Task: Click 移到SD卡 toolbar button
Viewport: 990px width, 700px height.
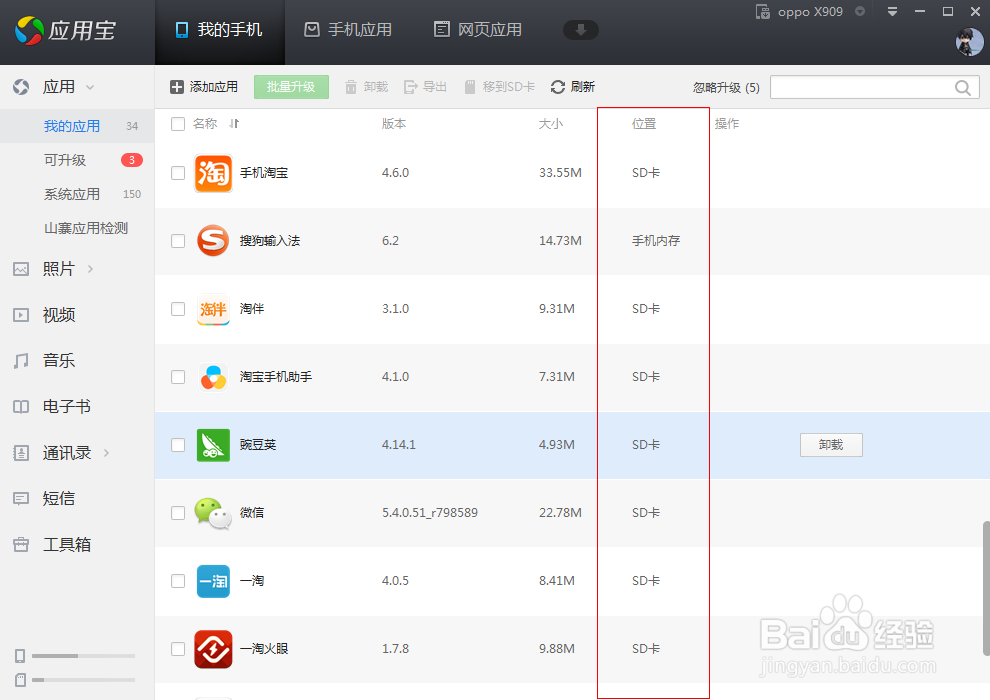Action: pyautogui.click(x=499, y=87)
